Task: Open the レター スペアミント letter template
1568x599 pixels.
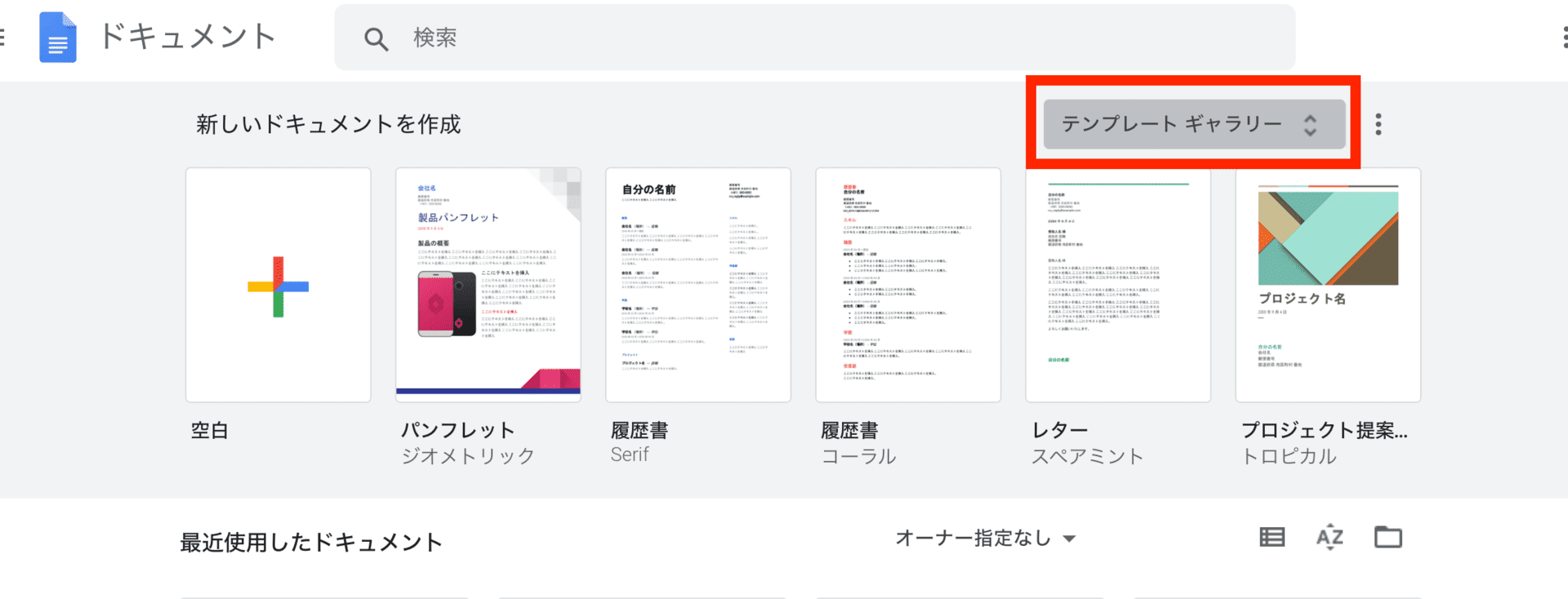Action: point(1118,285)
